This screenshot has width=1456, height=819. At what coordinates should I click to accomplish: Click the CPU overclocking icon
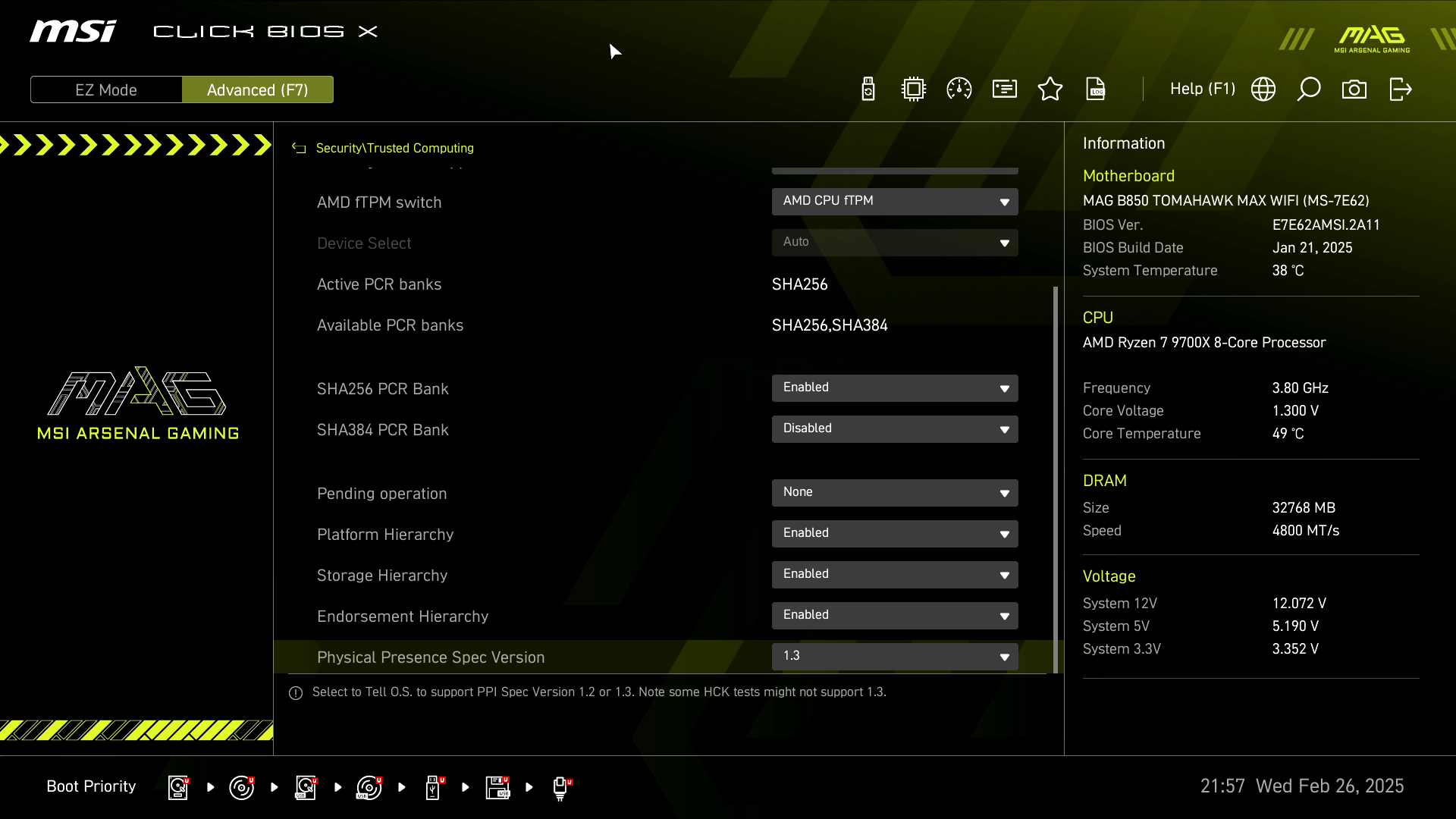(x=958, y=89)
